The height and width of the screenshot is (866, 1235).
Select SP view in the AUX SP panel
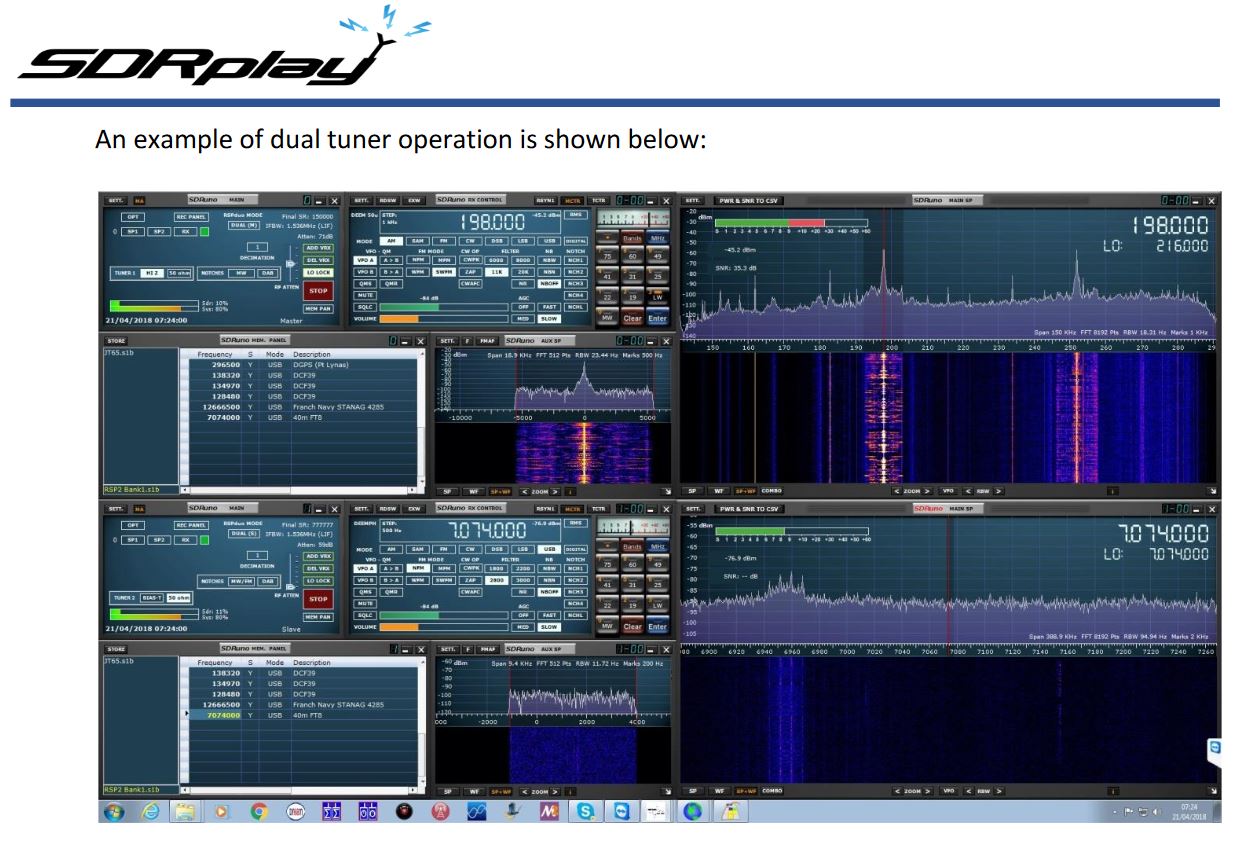pos(448,491)
